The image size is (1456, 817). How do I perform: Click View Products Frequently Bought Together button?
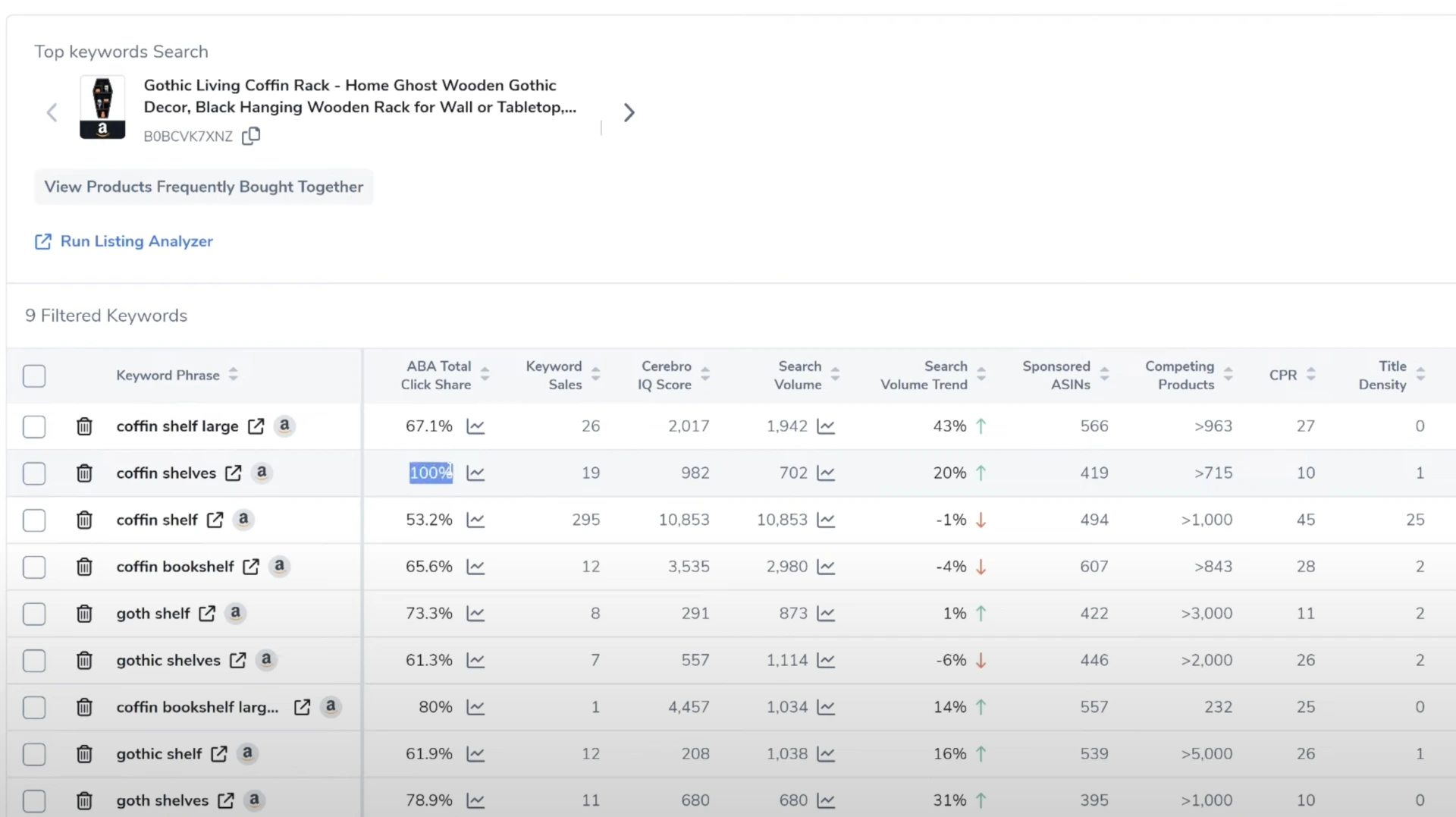pyautogui.click(x=203, y=187)
